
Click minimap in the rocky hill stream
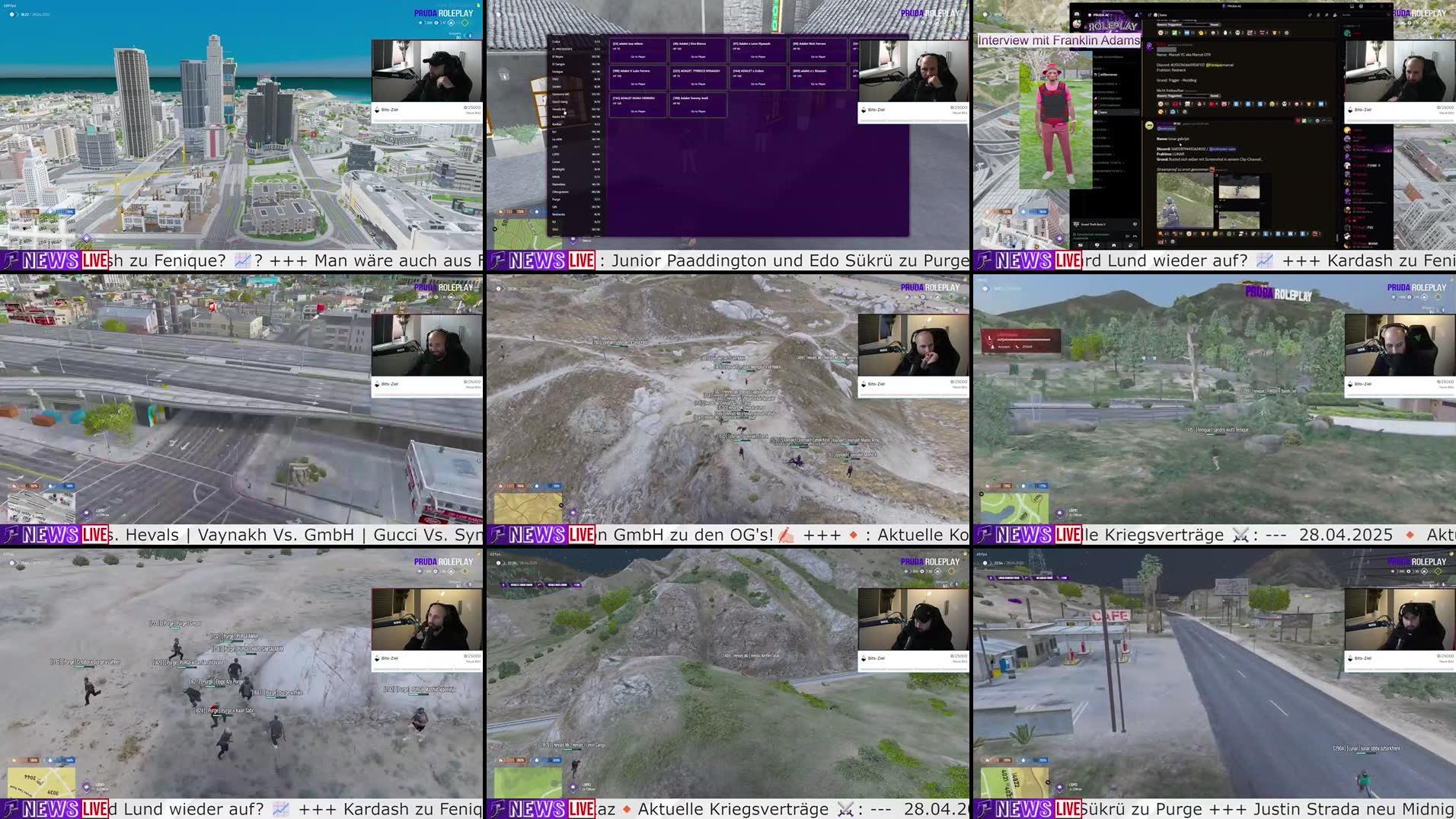528,508
